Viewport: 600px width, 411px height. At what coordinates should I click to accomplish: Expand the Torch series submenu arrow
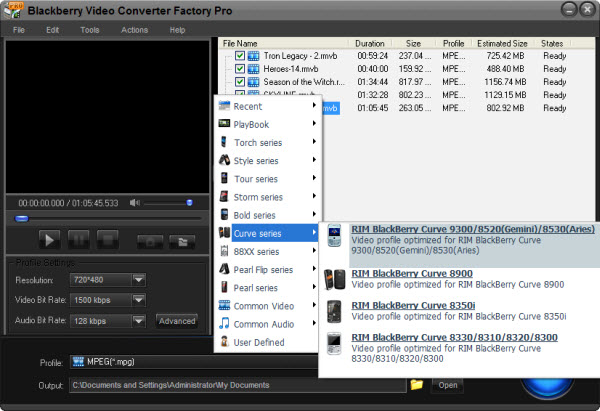[314, 142]
